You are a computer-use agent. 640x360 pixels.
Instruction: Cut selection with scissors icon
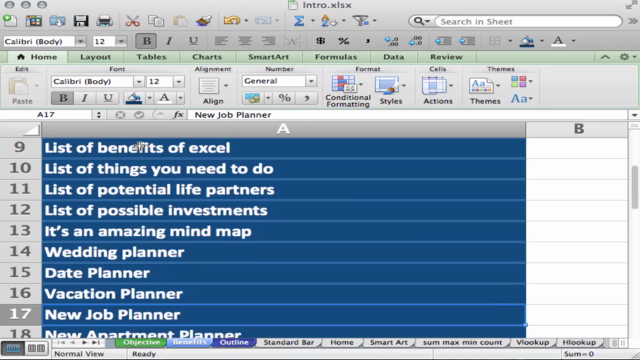132,20
